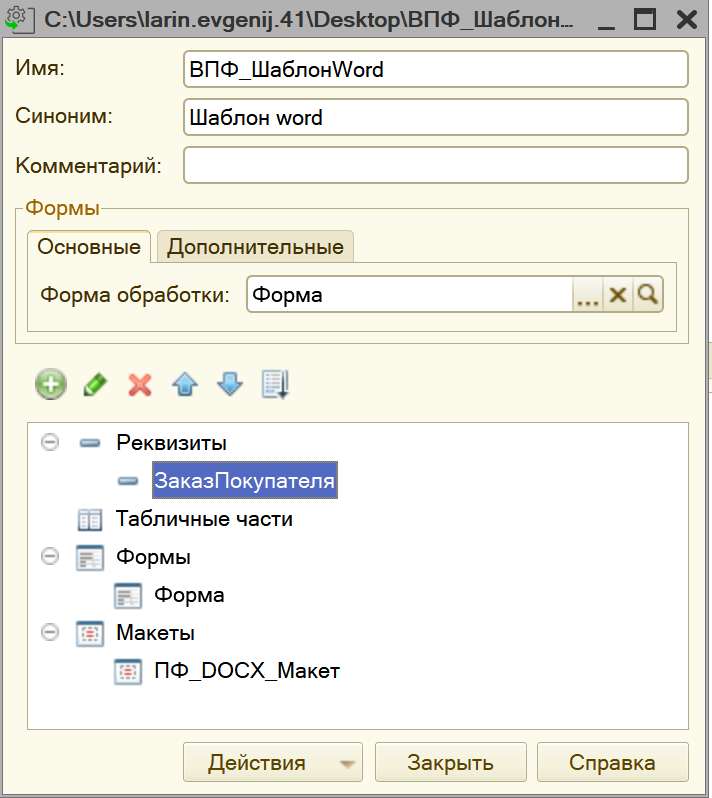The image size is (712, 798).
Task: Click the Комментарий input field
Action: 436,165
